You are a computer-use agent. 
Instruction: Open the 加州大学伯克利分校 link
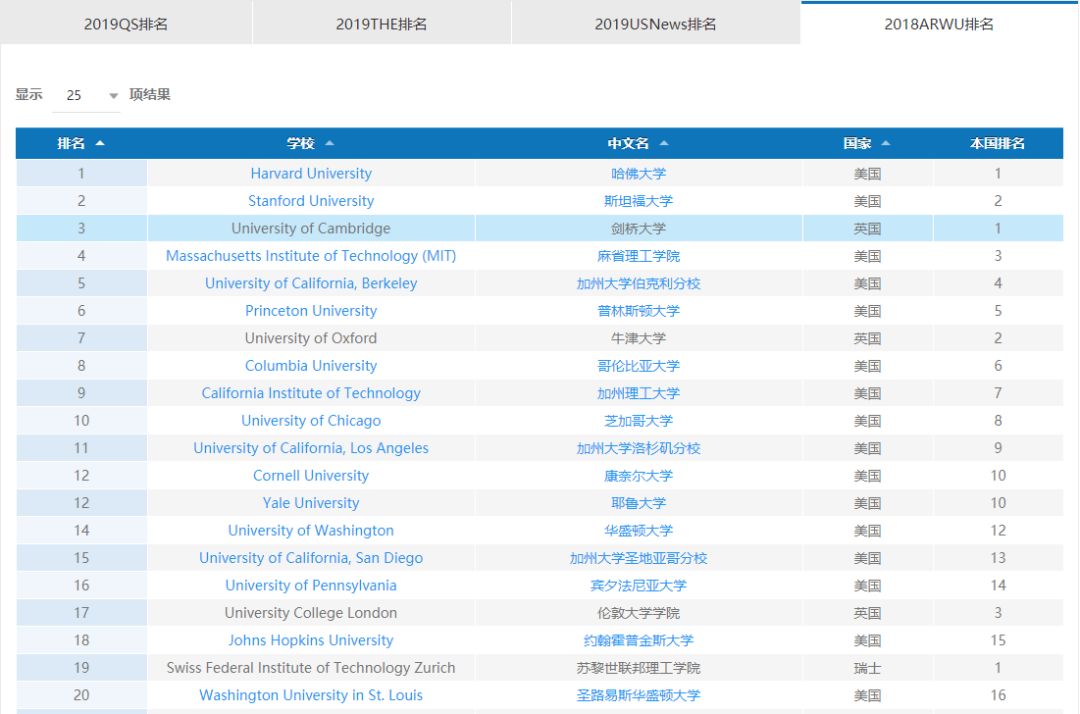click(638, 284)
